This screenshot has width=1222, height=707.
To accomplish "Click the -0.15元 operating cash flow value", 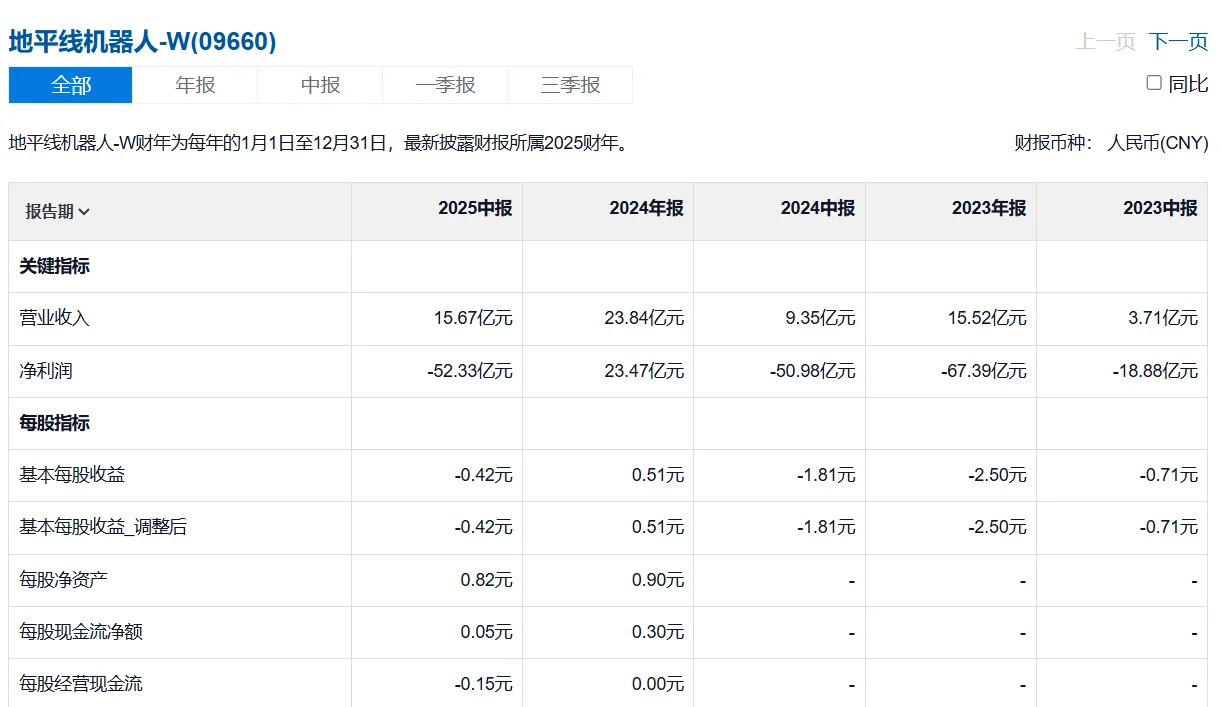I will (484, 684).
